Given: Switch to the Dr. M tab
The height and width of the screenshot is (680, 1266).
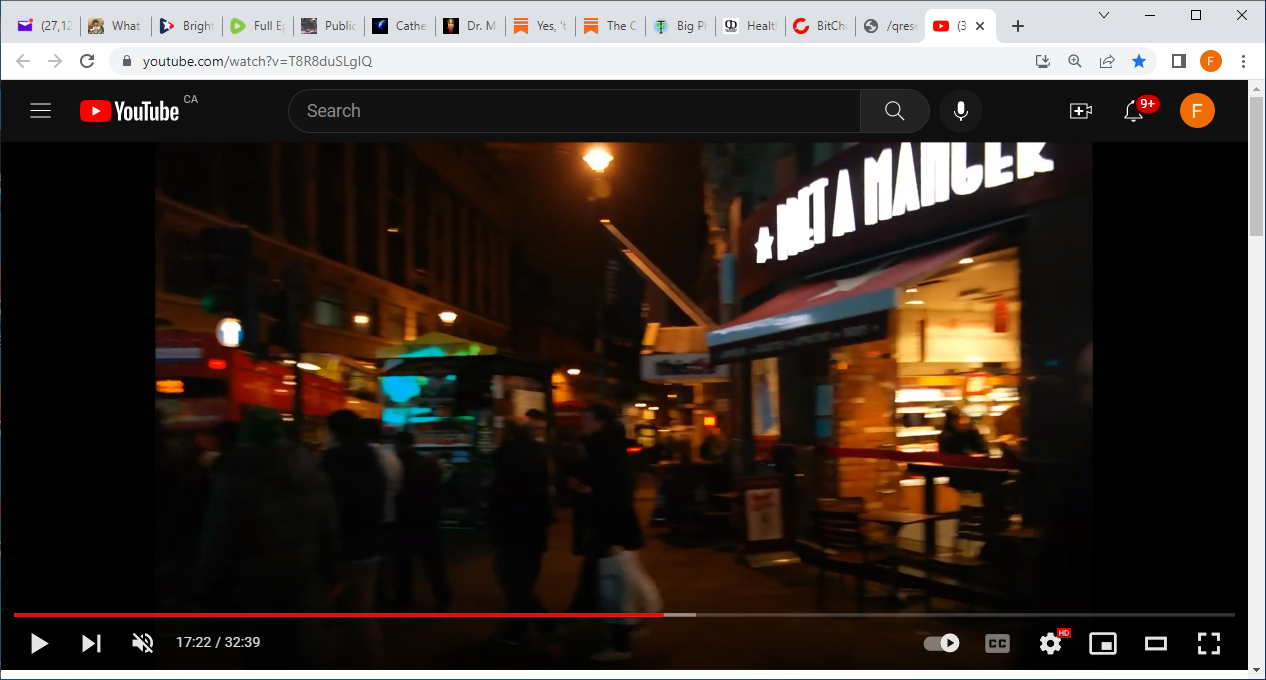Looking at the screenshot, I should [x=470, y=26].
